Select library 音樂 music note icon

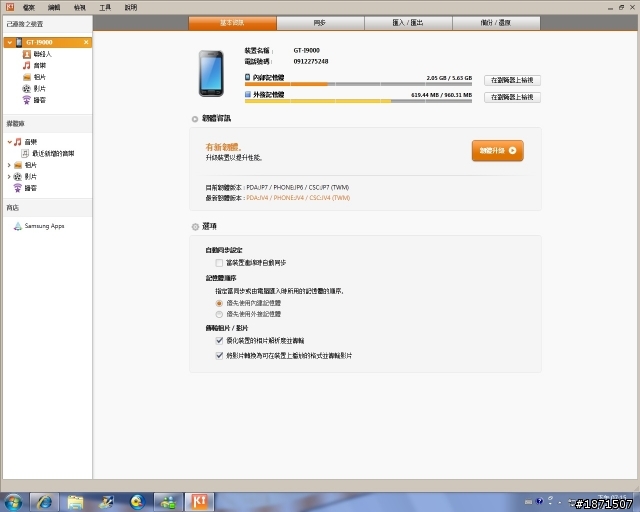click(18, 142)
